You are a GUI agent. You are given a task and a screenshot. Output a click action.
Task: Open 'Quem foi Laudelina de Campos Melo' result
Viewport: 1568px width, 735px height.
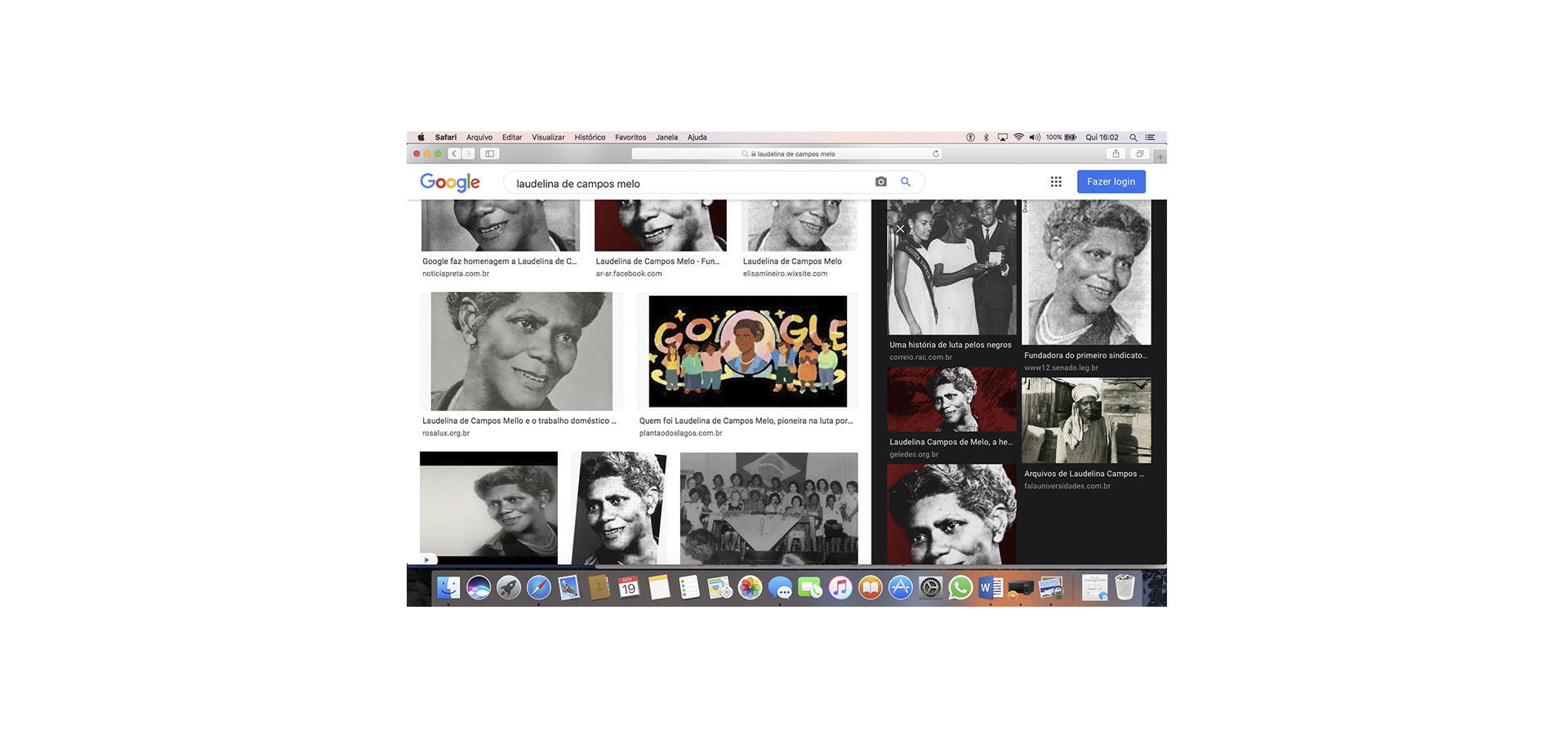point(746,421)
